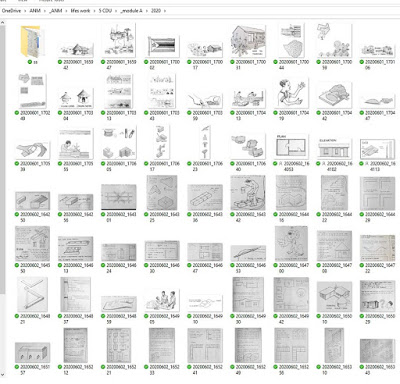Click the scrollbar up arrow
The image size is (400, 384).
[x=2, y=23]
